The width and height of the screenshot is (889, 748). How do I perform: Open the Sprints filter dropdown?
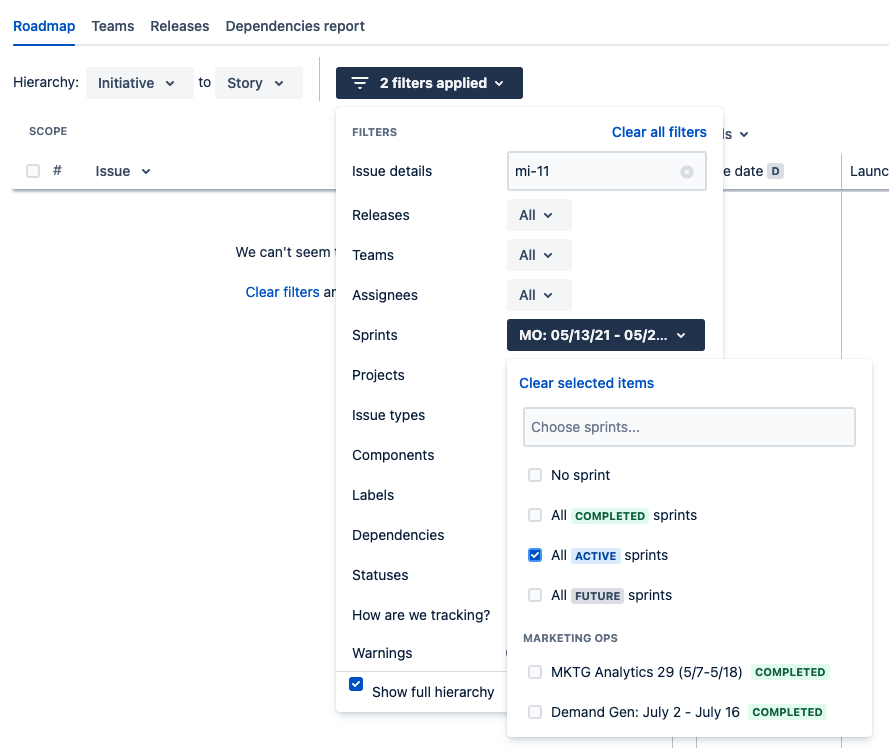tap(606, 335)
